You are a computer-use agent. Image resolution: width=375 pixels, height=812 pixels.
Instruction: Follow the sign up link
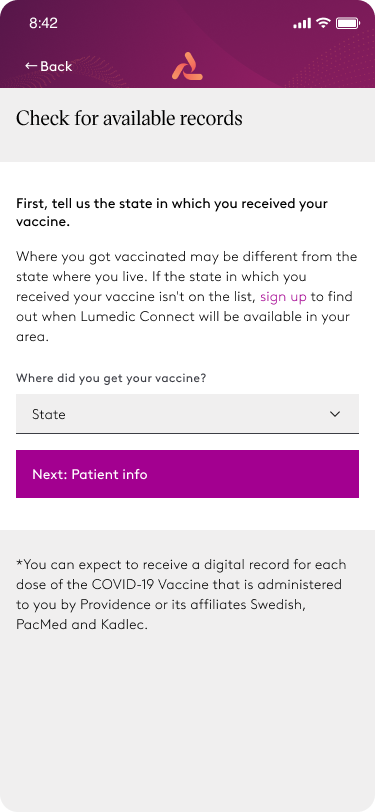click(283, 297)
